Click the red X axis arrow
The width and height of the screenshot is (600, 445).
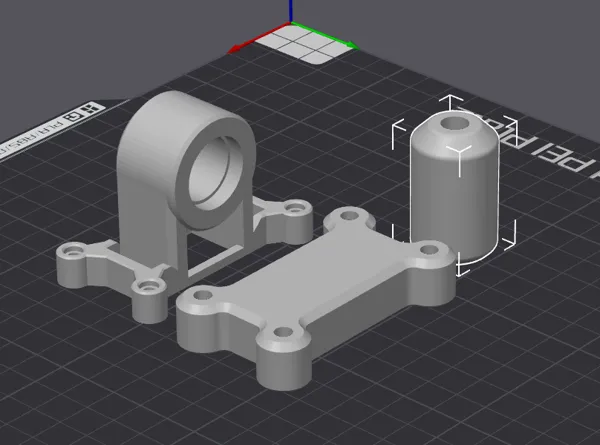pyautogui.click(x=259, y=37)
